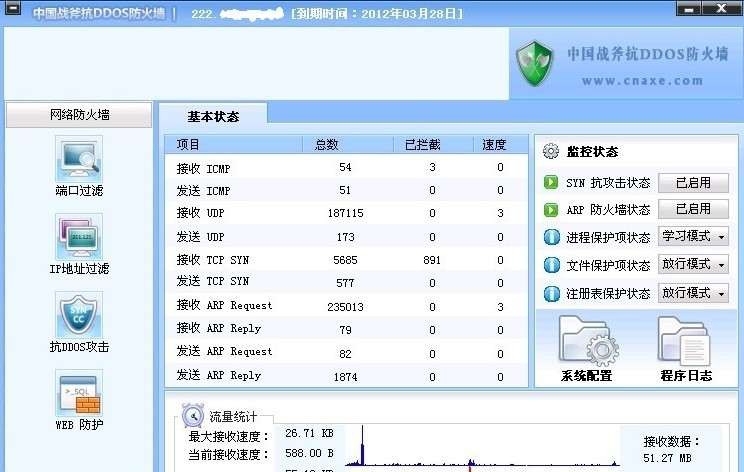Click the 891 intercepted value

tap(432, 260)
